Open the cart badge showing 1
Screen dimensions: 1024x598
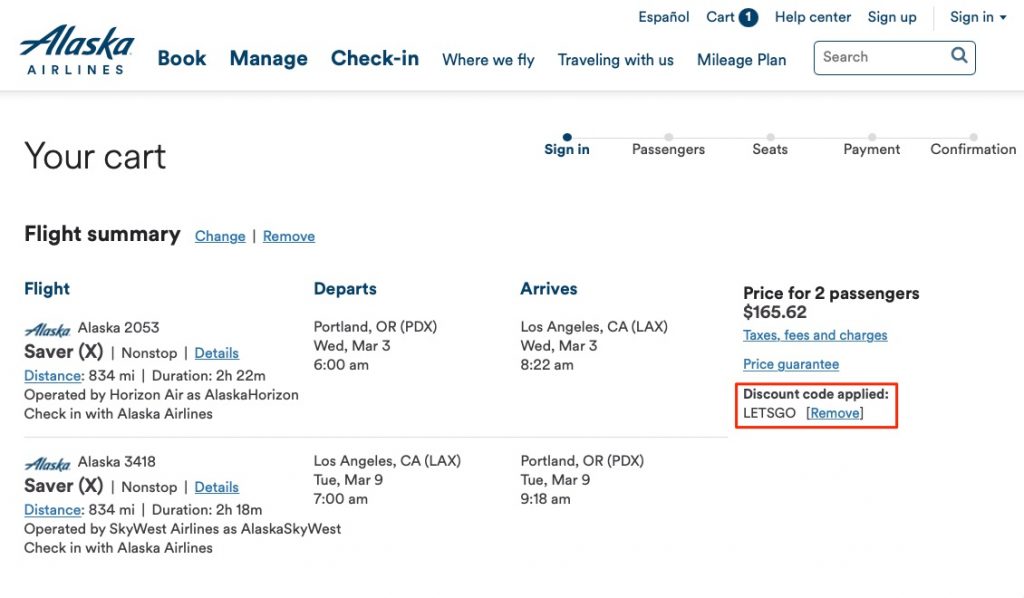click(x=748, y=17)
